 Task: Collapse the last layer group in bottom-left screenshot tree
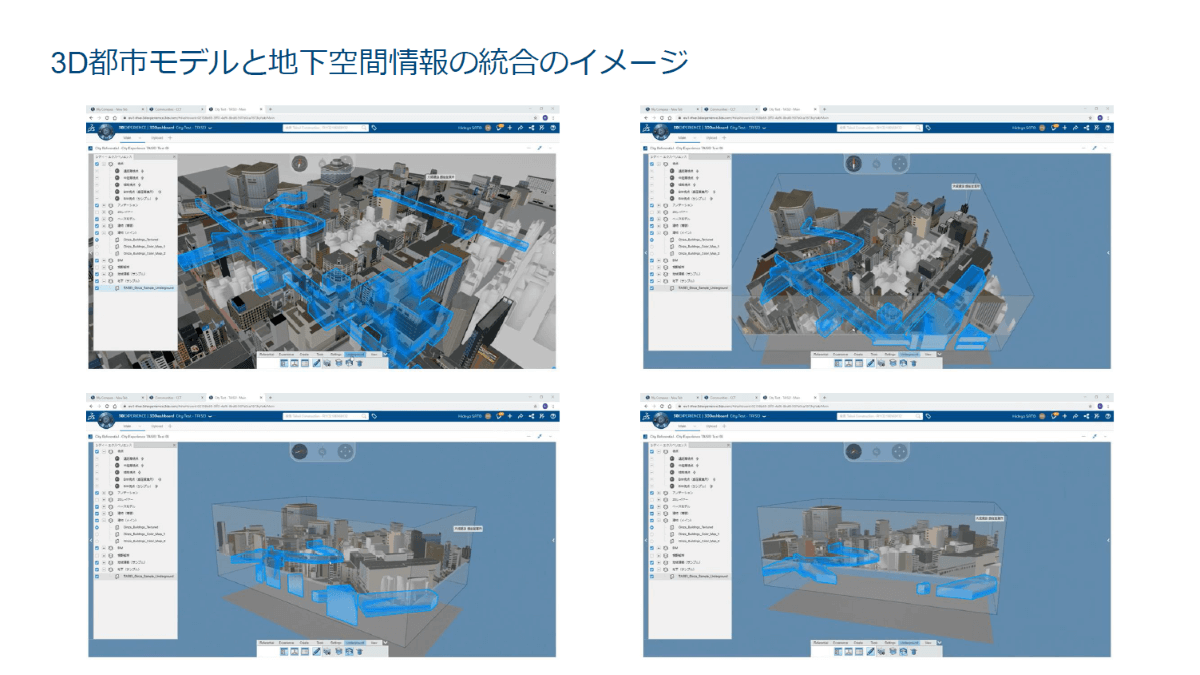pyautogui.click(x=104, y=568)
